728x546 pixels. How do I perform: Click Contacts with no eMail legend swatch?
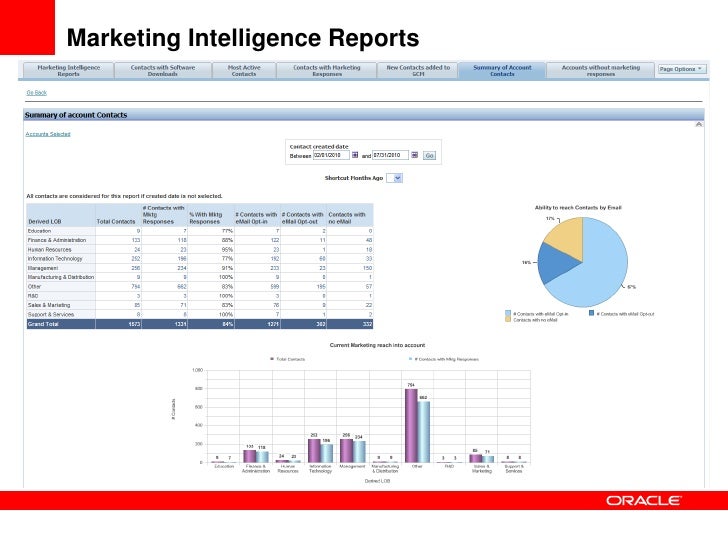(508, 319)
